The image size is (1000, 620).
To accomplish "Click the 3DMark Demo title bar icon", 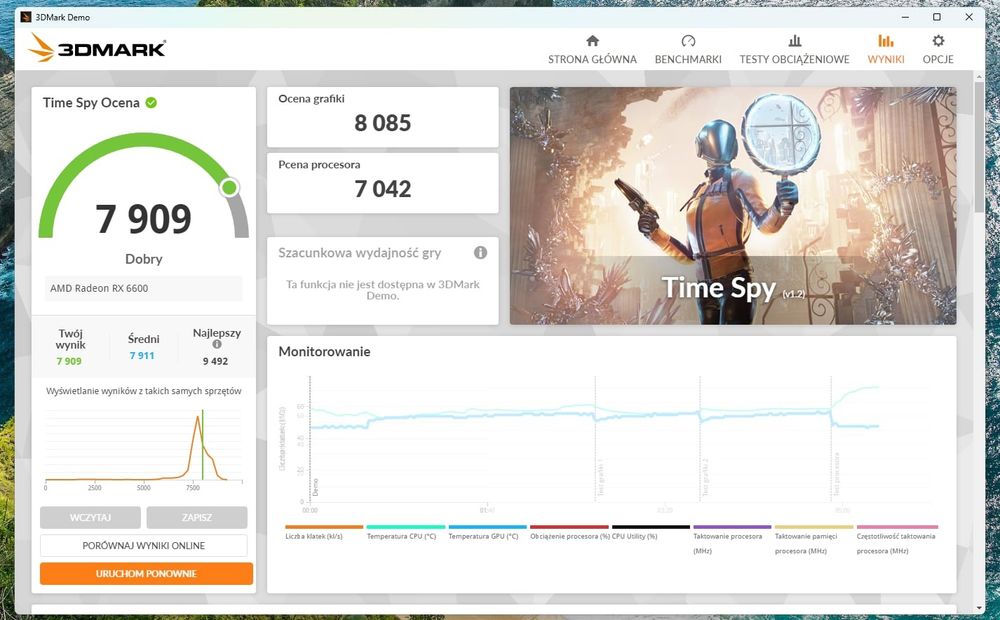I will click(26, 17).
